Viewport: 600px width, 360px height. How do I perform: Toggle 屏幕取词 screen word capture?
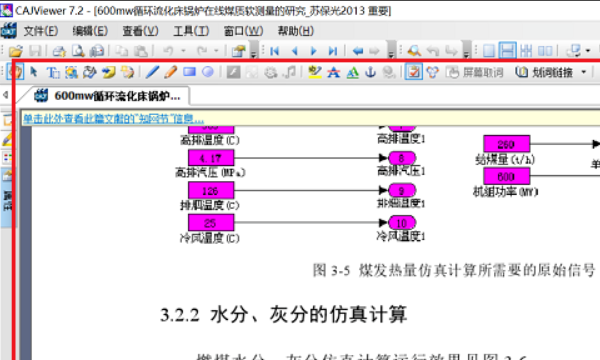474,72
